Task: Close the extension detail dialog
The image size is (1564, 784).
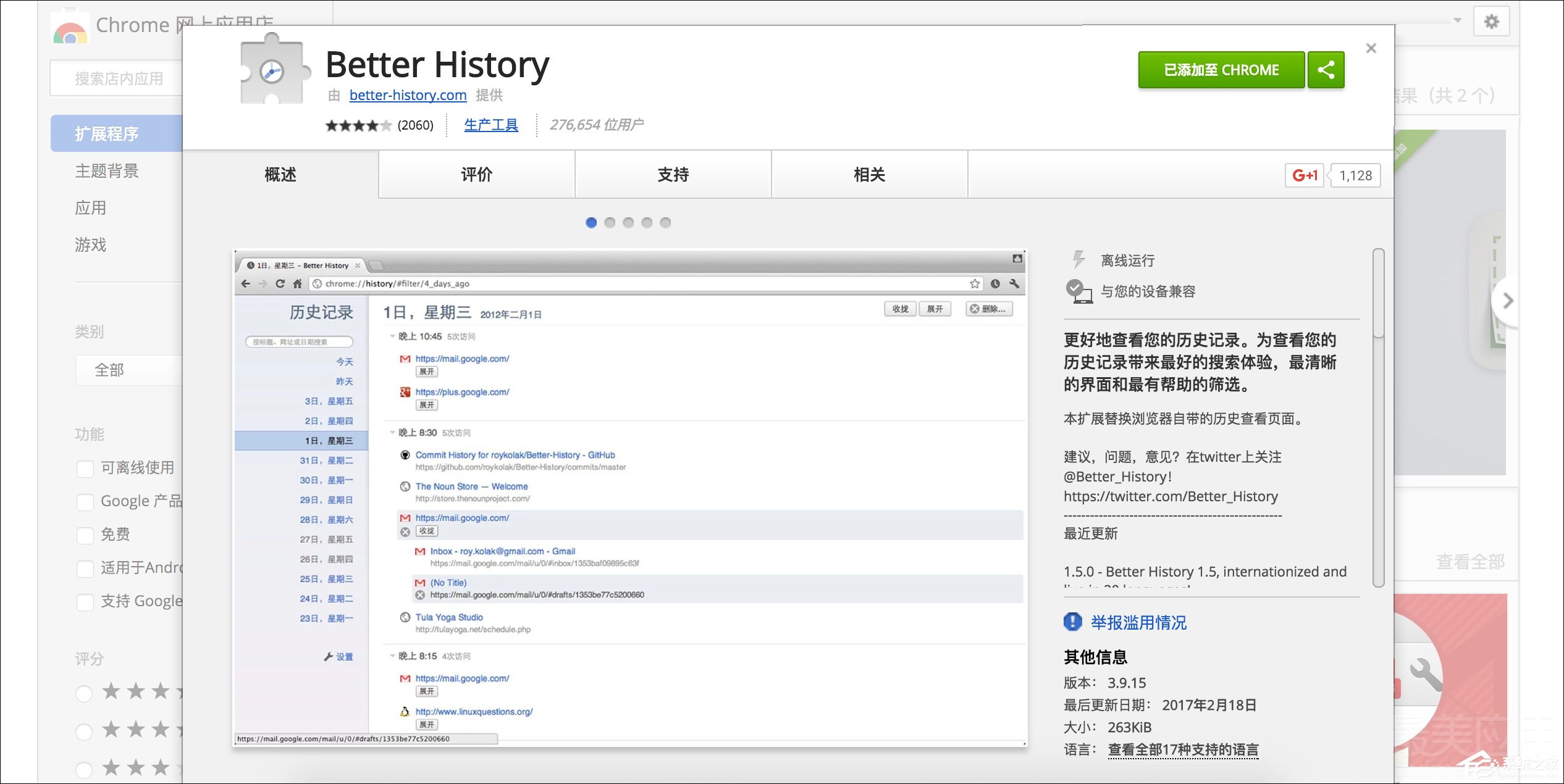Action: point(1371,48)
